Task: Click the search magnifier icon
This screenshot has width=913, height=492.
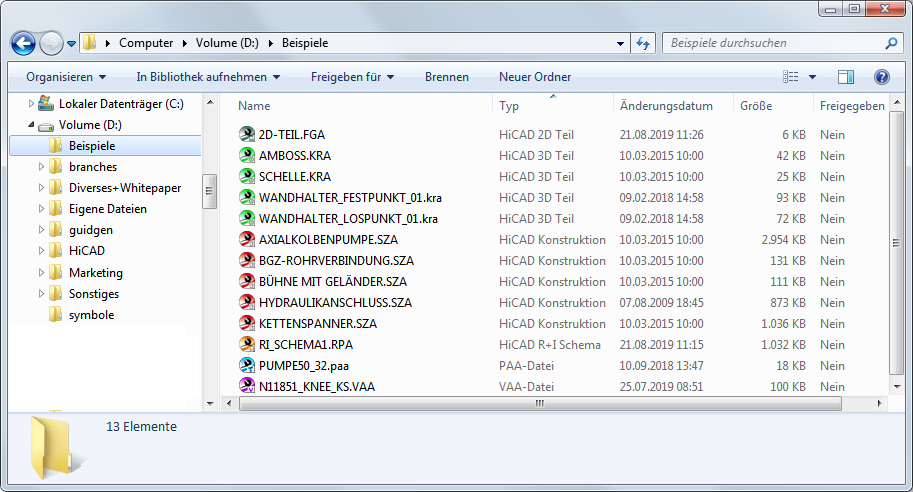Action: point(891,43)
